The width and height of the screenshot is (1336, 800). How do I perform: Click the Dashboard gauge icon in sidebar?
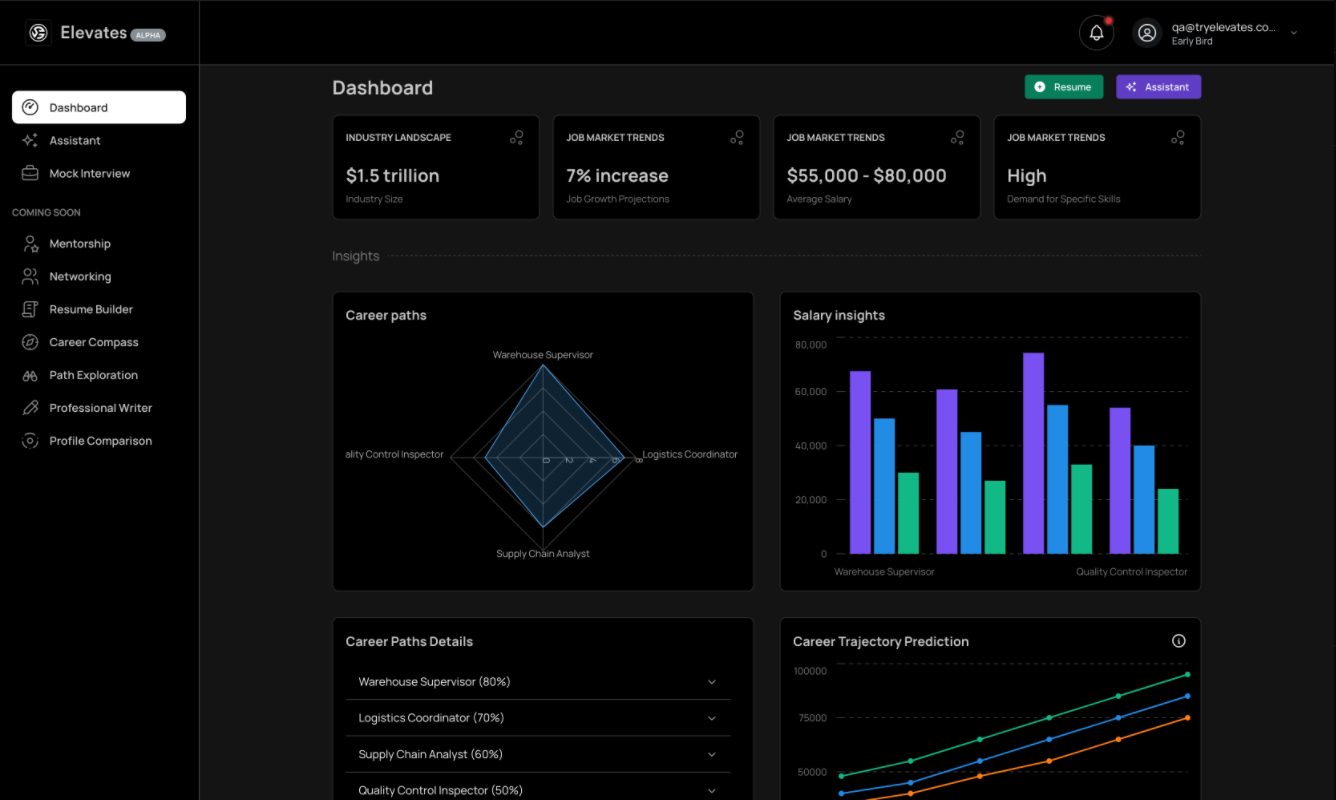tap(30, 107)
